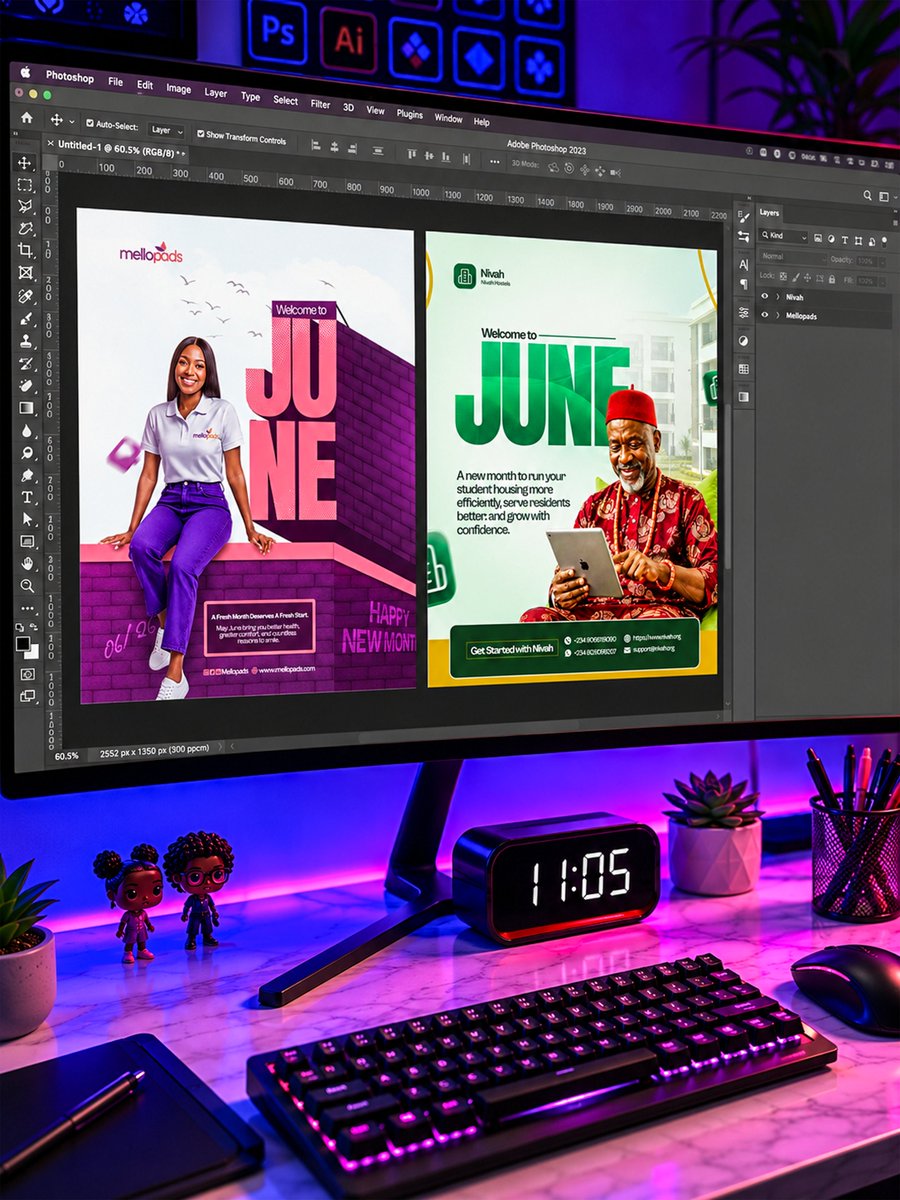900x1200 pixels.
Task: Open the File menu
Action: pyautogui.click(x=116, y=81)
